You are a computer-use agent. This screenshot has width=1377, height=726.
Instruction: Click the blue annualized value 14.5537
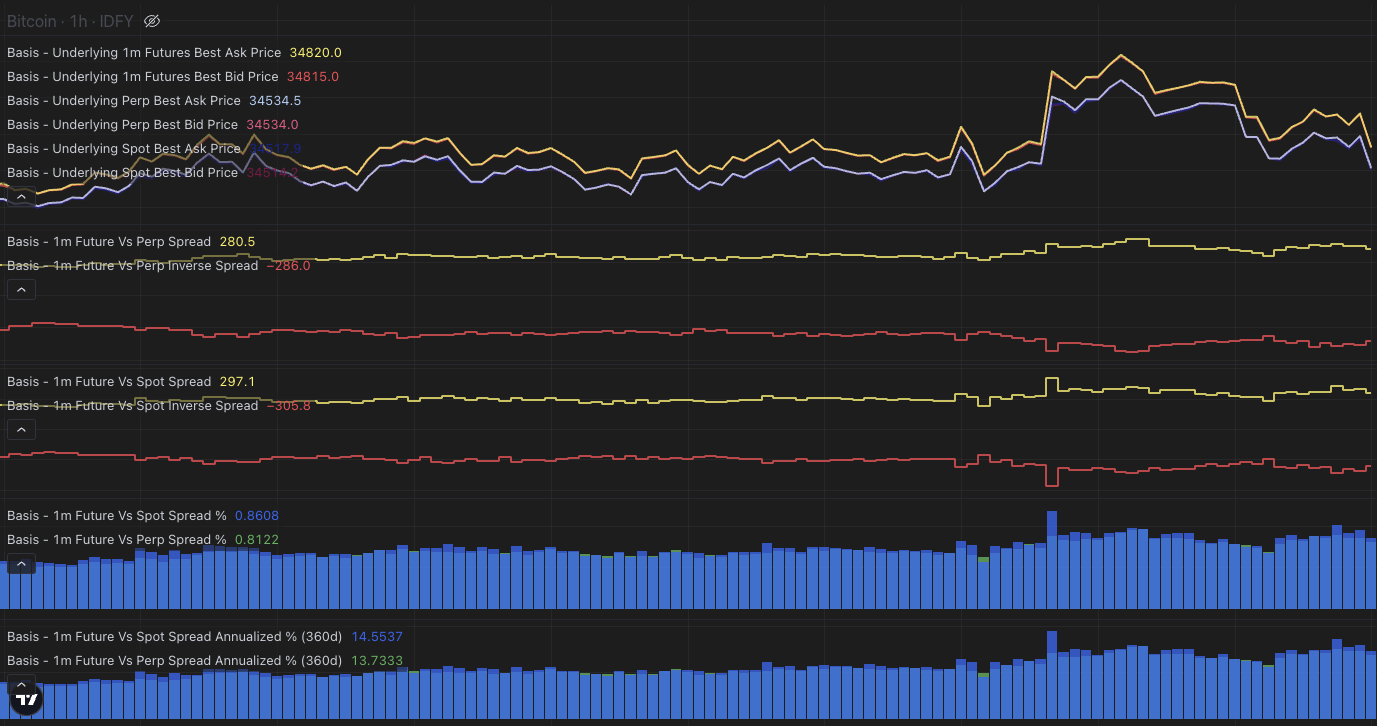tap(377, 636)
